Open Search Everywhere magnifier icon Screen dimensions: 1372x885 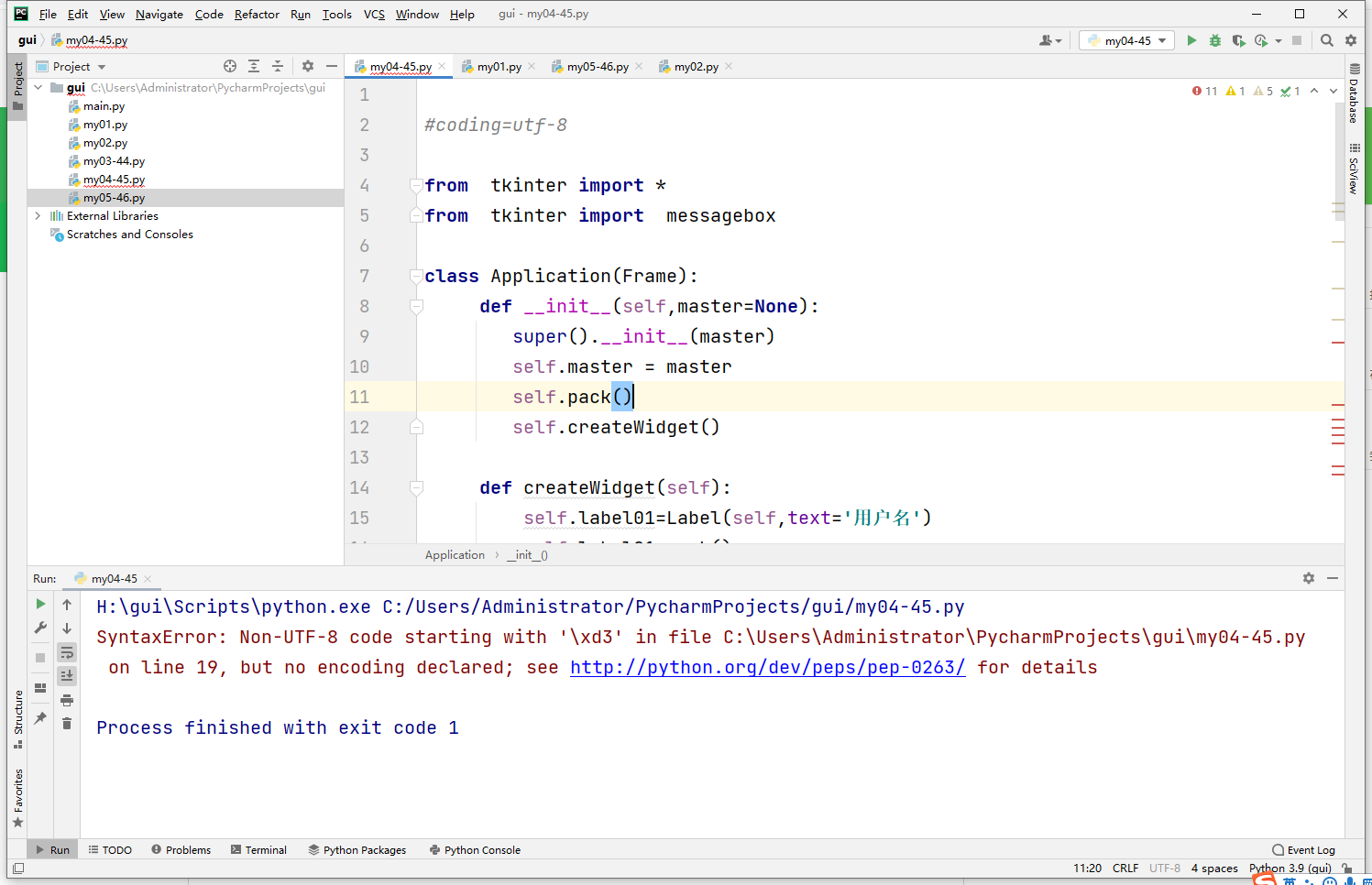coord(1327,40)
